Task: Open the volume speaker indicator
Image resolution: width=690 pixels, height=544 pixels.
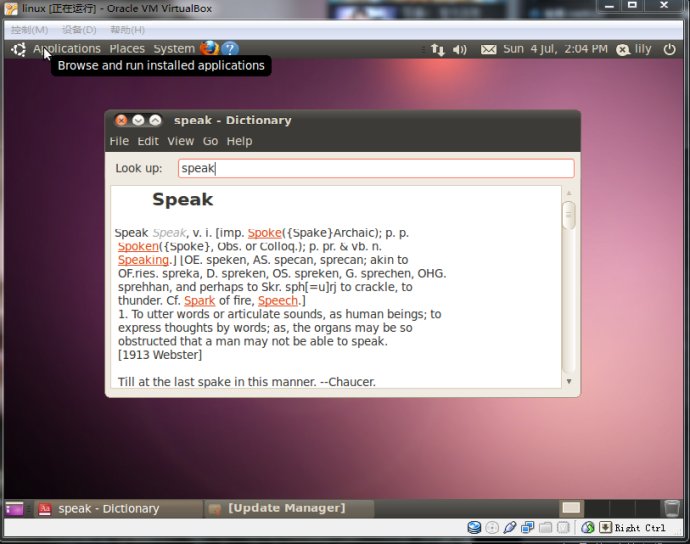Action: (459, 49)
